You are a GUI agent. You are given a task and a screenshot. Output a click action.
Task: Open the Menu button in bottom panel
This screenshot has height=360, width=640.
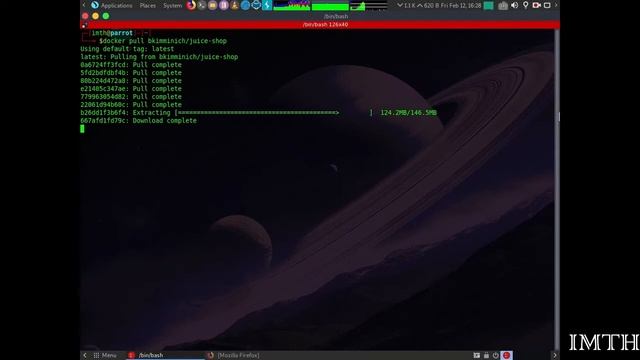(x=105, y=356)
